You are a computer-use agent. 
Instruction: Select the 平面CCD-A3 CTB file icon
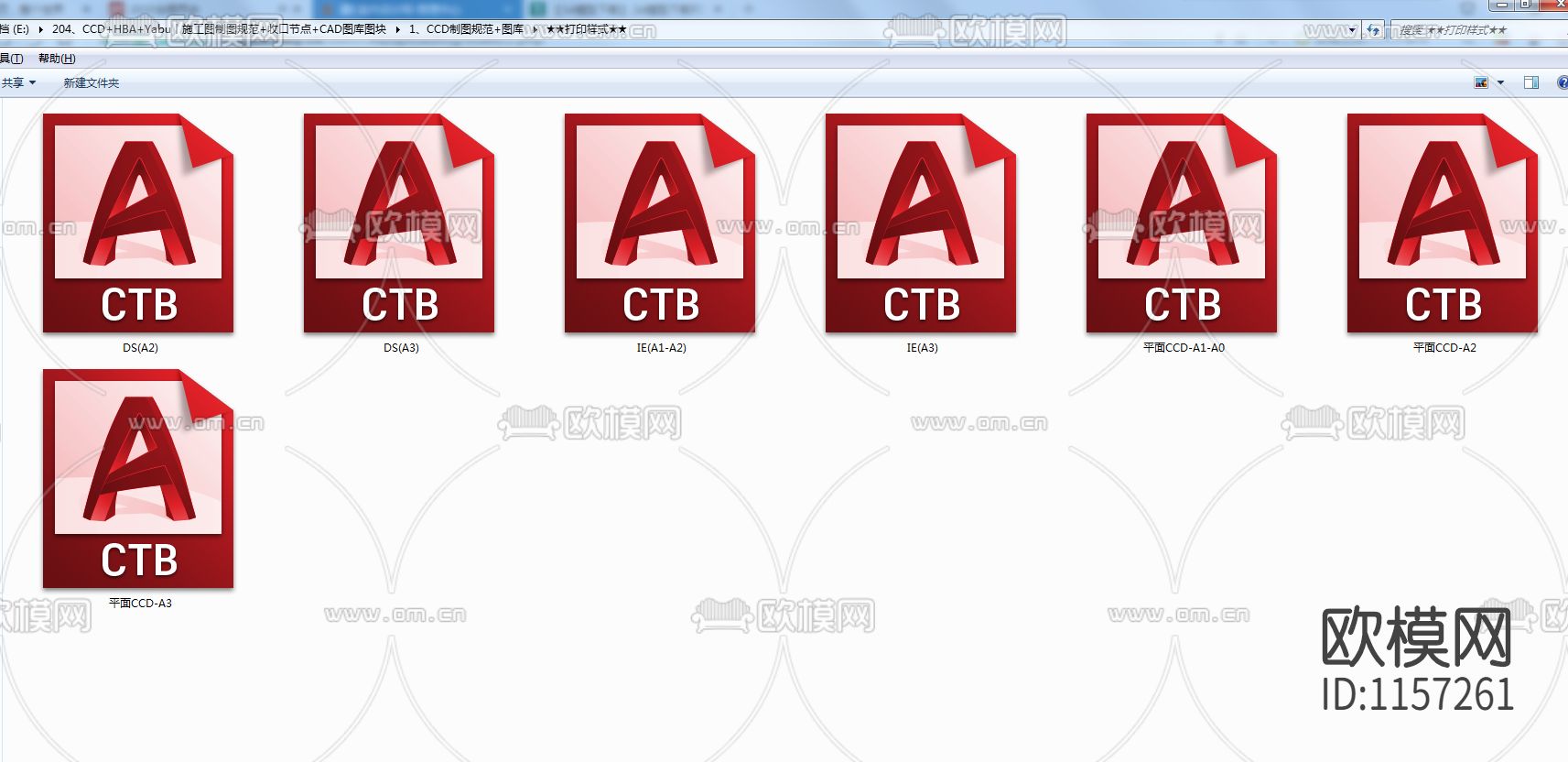tap(138, 478)
